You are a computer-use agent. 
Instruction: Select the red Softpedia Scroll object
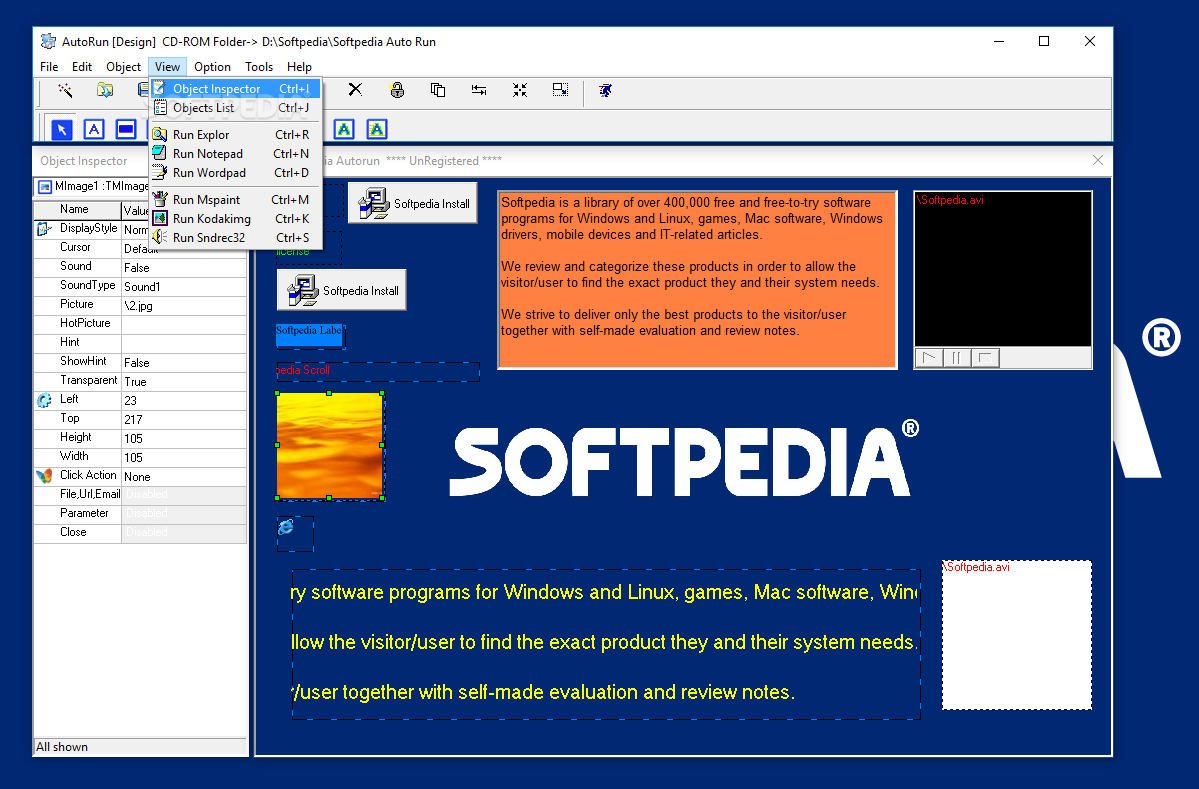[x=378, y=372]
